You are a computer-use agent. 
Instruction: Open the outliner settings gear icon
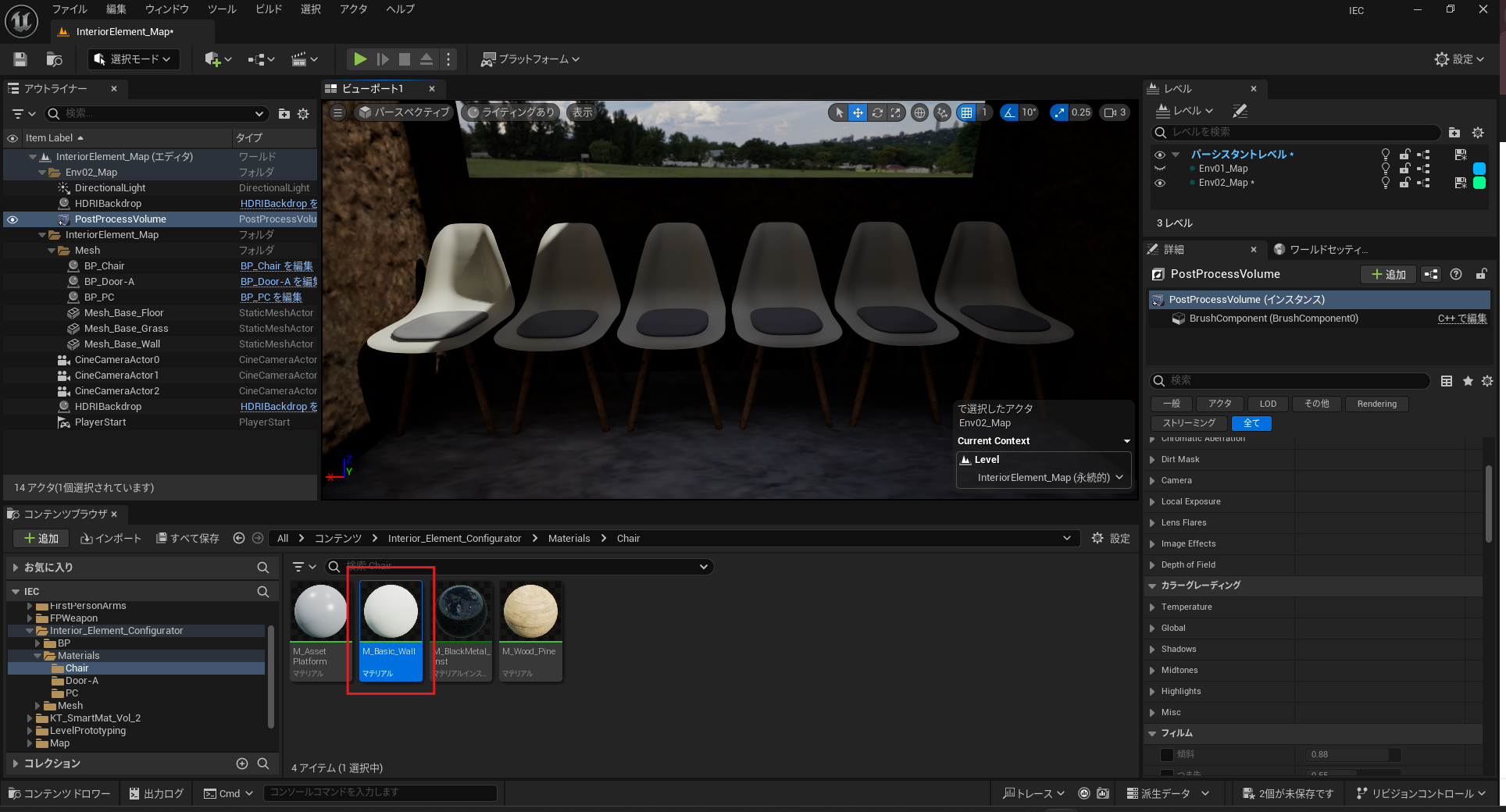pos(303,114)
